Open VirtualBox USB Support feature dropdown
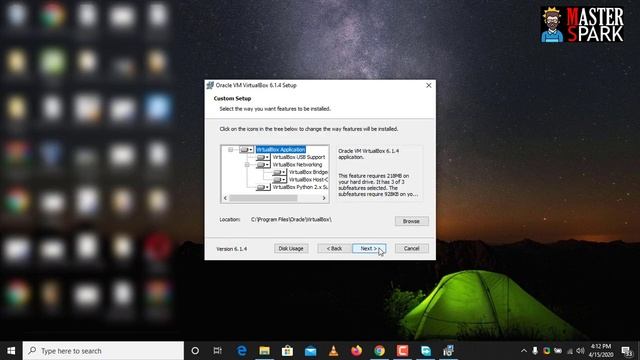Screen dimensions: 640x360 [263, 157]
